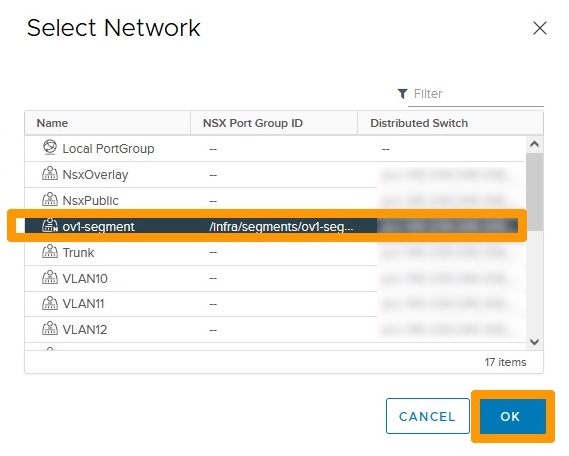Image resolution: width=569 pixels, height=456 pixels.
Task: Click the NsxOverlay port group icon
Action: [50, 173]
